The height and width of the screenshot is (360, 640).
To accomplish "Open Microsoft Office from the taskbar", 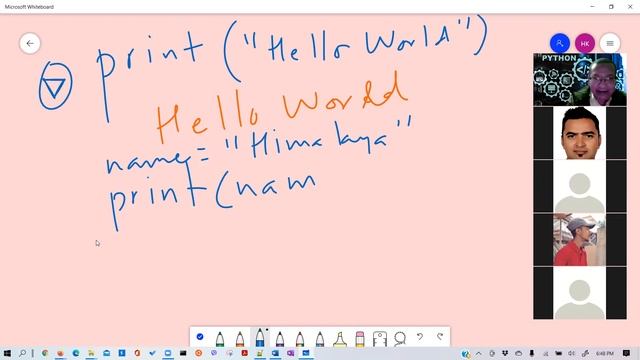I will tap(137, 353).
